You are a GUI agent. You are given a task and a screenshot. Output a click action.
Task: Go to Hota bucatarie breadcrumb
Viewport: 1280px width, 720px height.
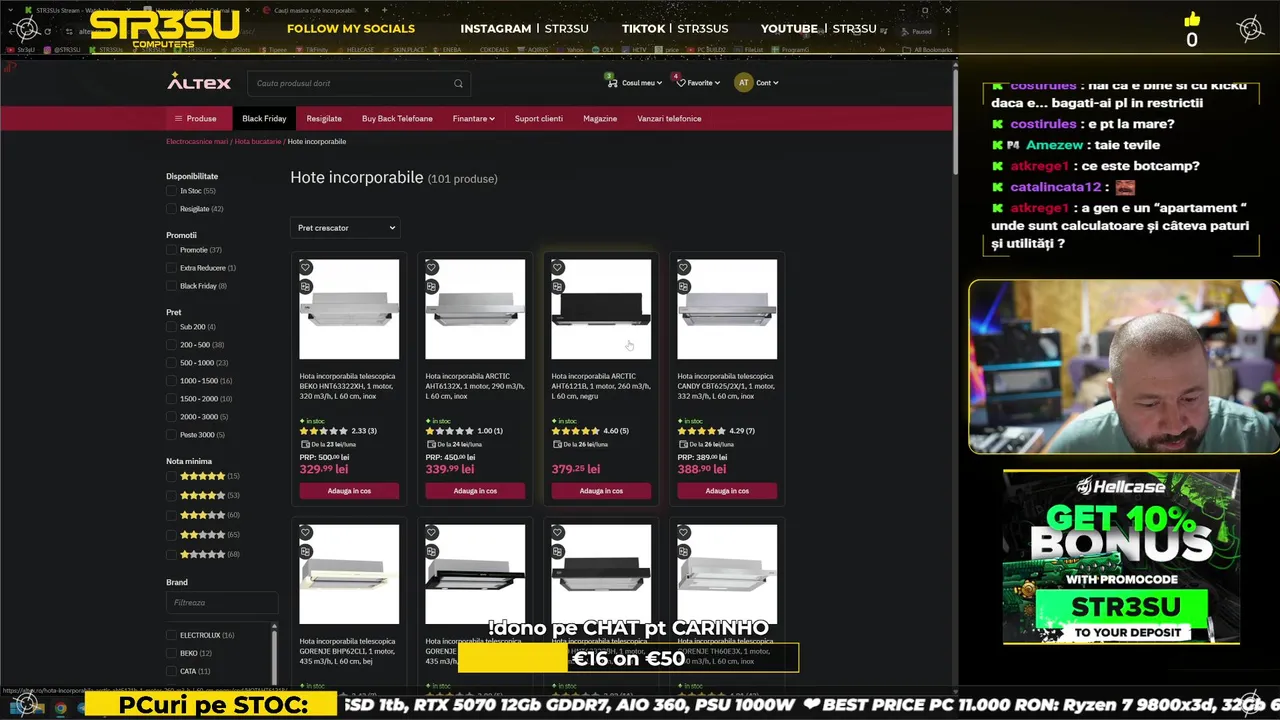pos(258,141)
